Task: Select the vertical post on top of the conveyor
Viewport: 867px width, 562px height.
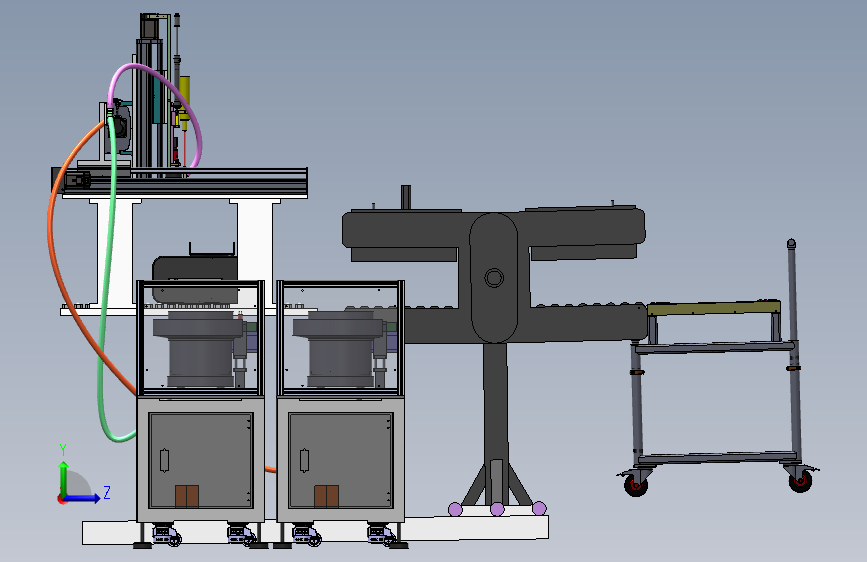Action: [406, 197]
